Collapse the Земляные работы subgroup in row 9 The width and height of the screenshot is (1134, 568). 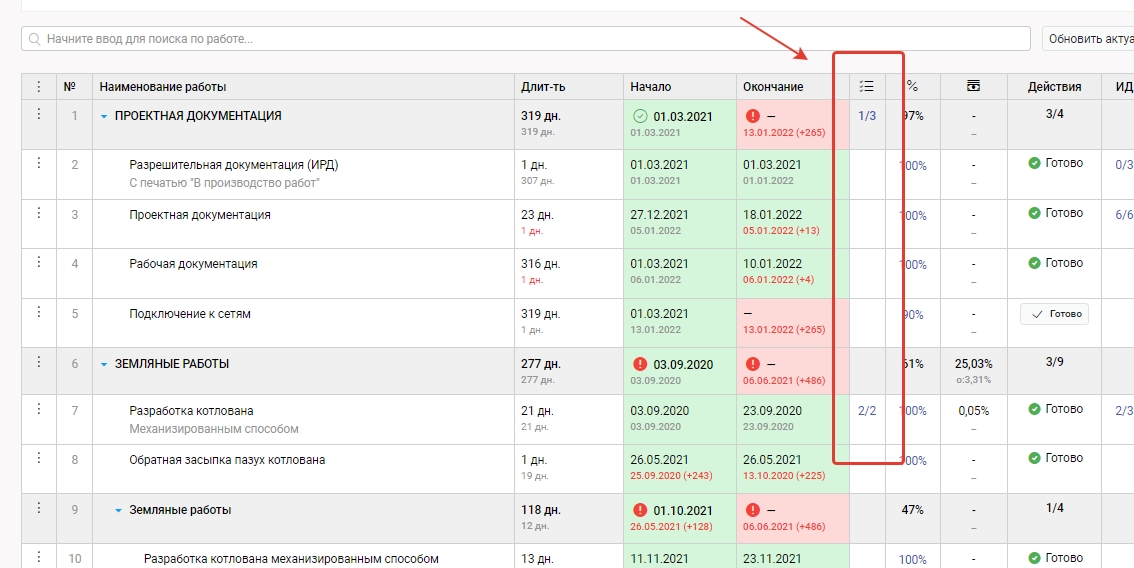click(x=118, y=510)
